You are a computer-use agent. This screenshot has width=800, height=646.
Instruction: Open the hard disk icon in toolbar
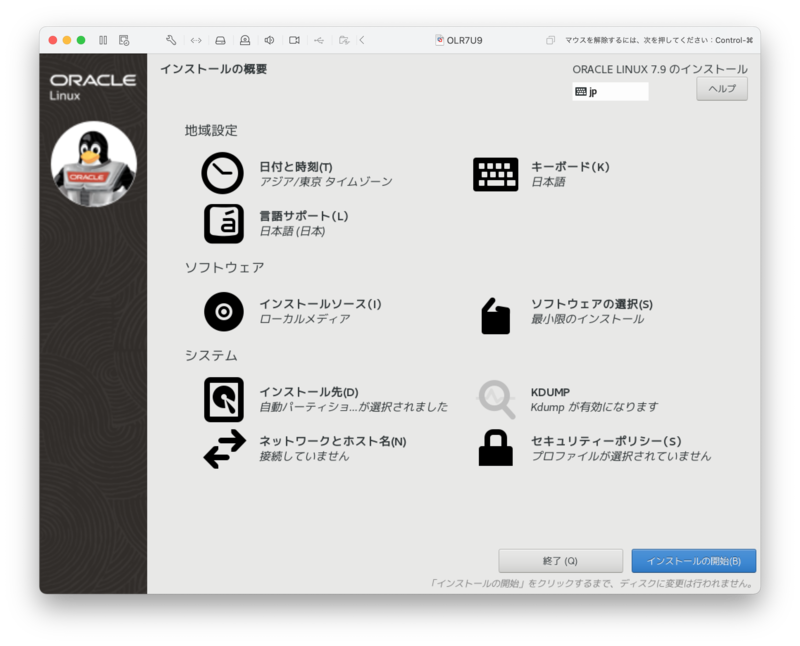(x=220, y=40)
